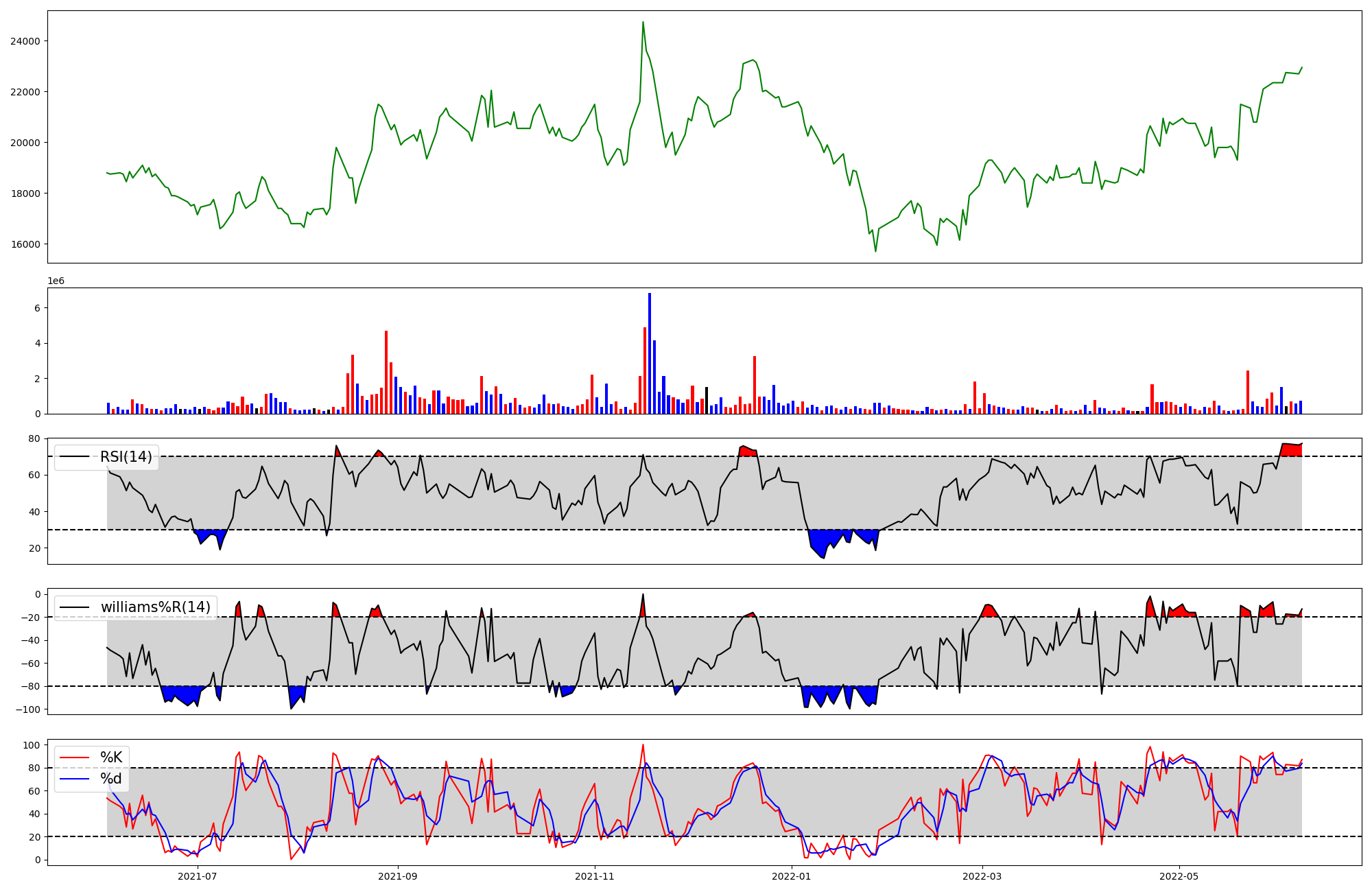Click the 16000 price axis tick label
The image size is (1372, 892).
point(25,244)
